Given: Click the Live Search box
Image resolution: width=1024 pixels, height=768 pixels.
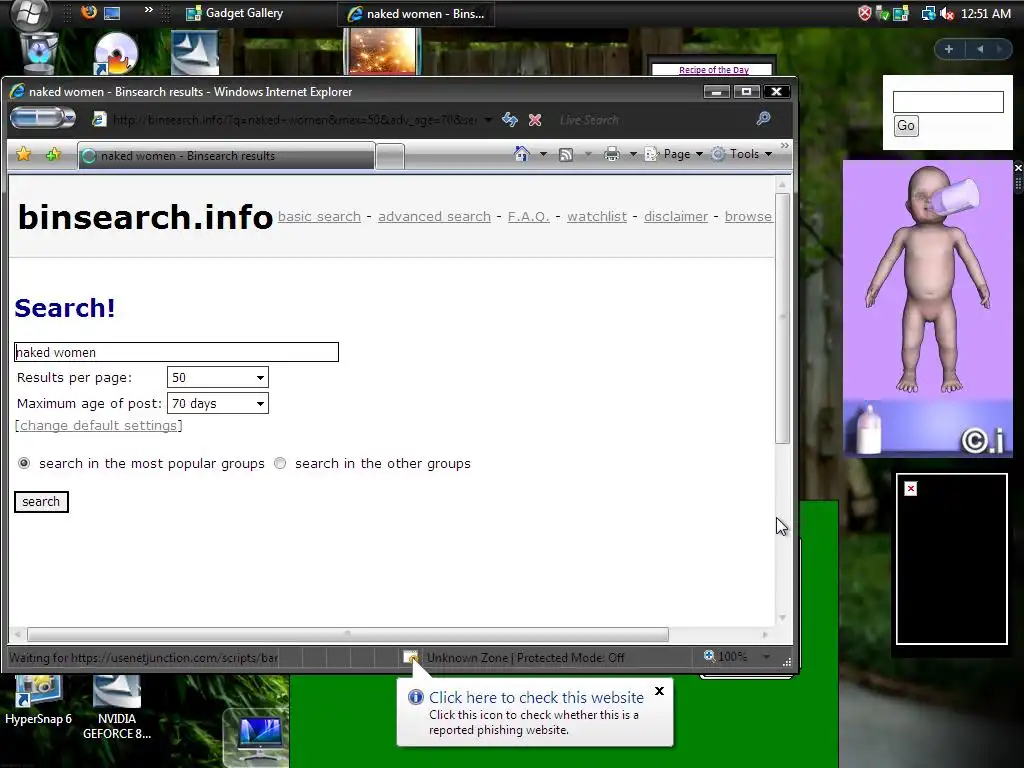Looking at the screenshot, I should click(653, 120).
